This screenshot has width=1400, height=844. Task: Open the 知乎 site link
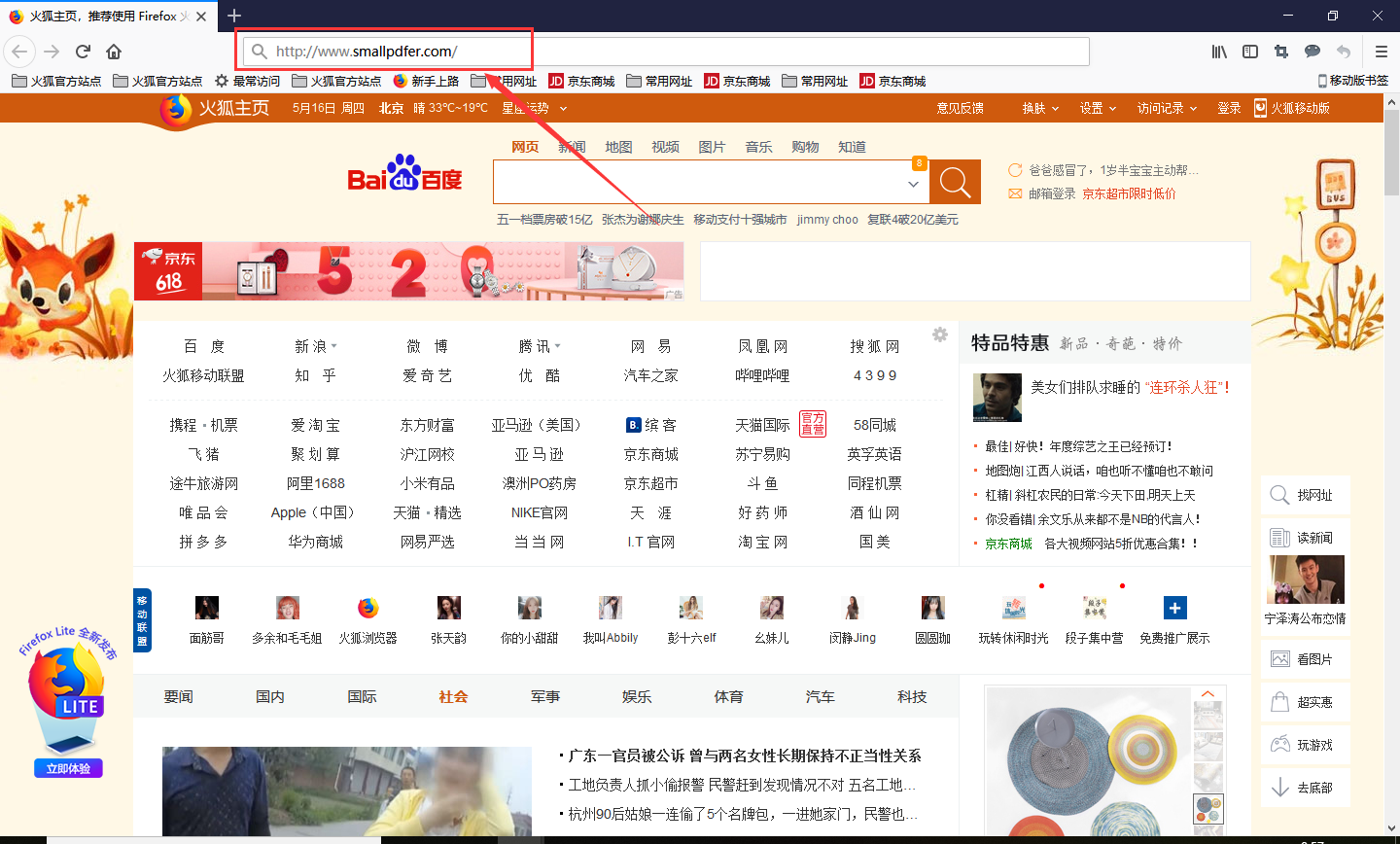(x=315, y=375)
